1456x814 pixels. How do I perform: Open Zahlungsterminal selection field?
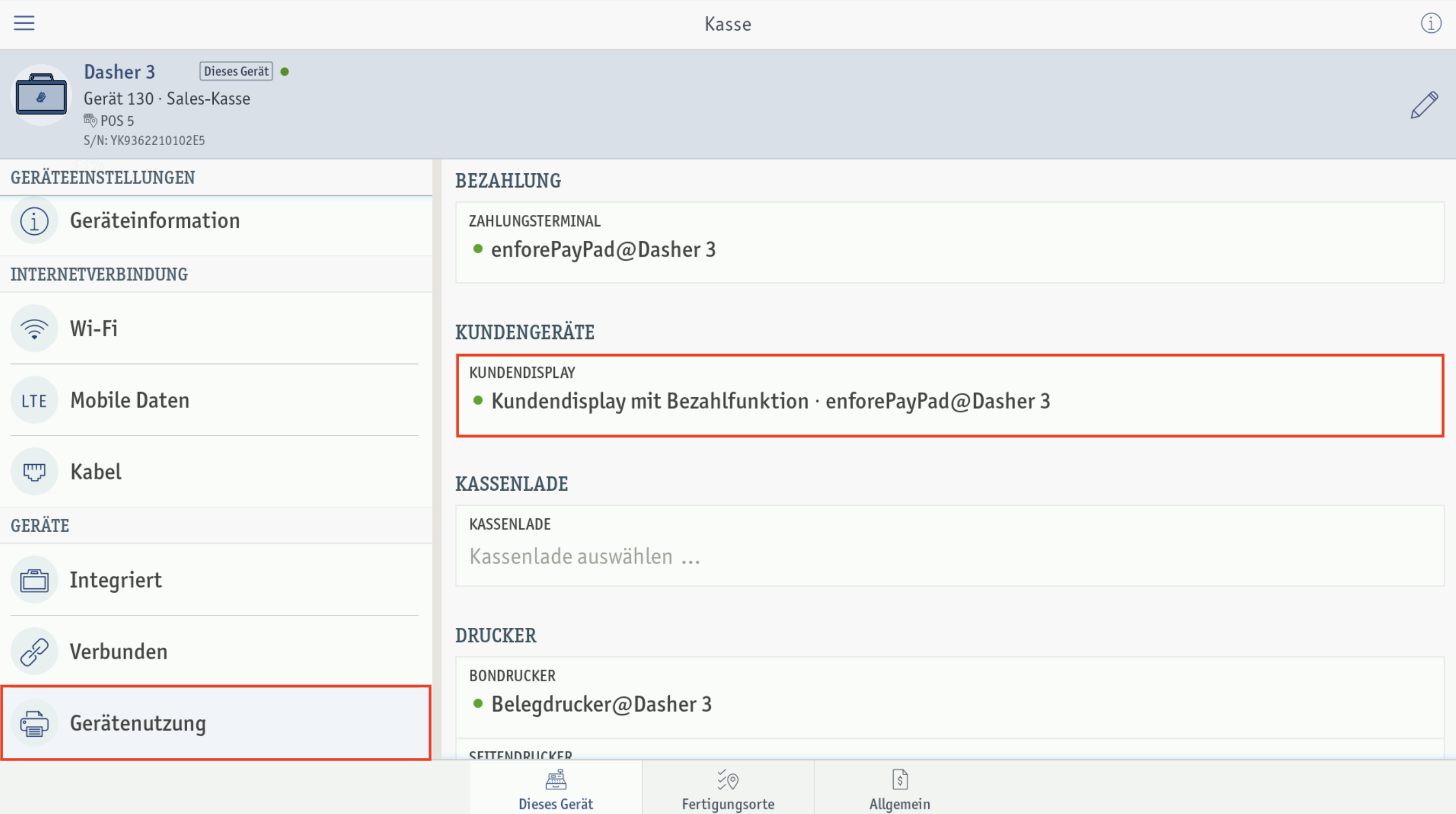click(x=950, y=242)
